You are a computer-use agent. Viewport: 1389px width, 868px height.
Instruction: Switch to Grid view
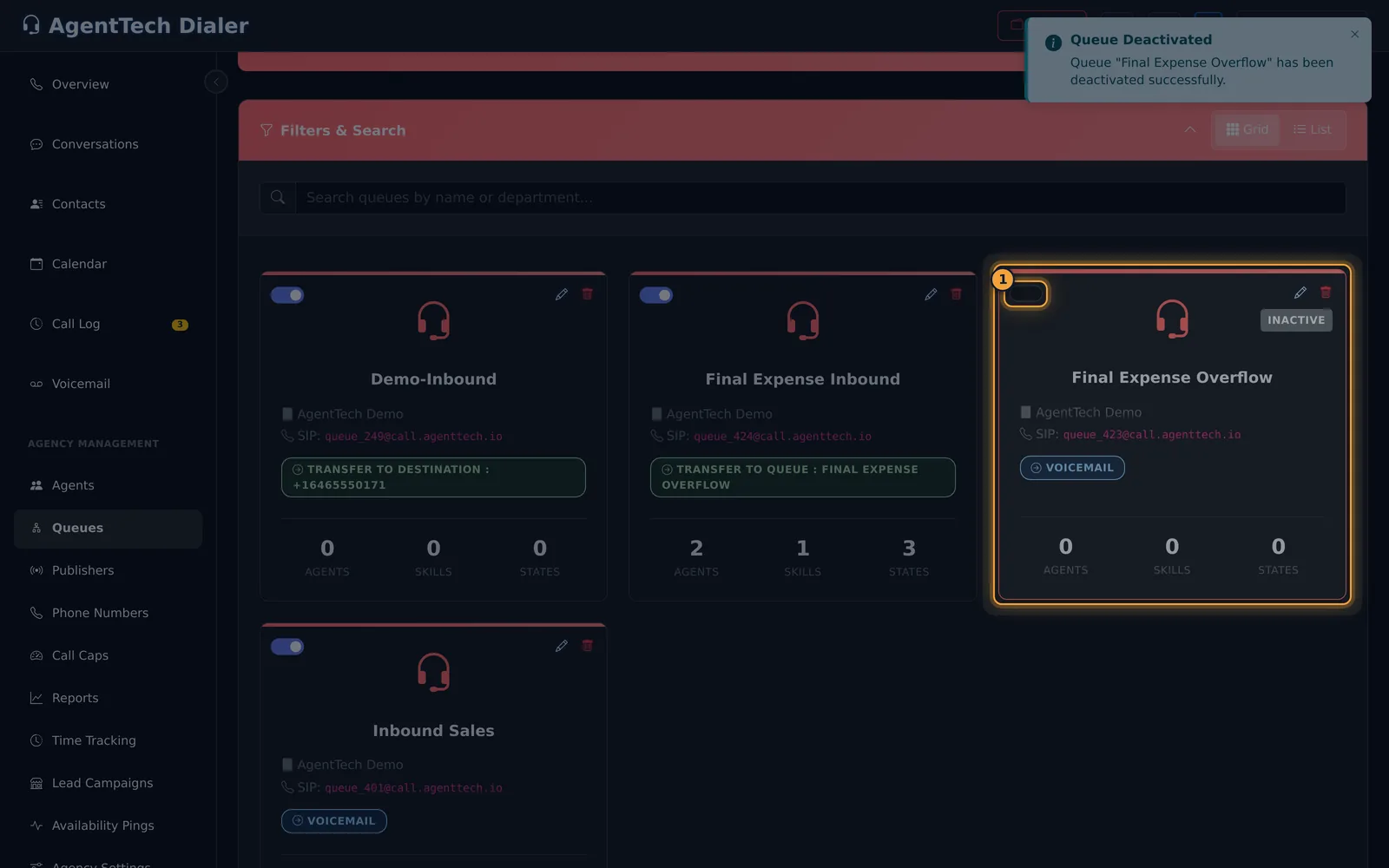point(1247,130)
